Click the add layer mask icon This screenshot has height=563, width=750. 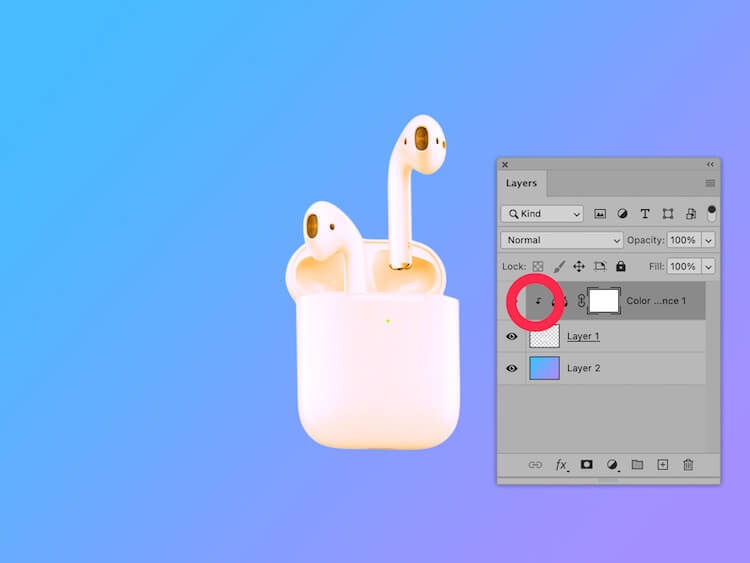[587, 465]
